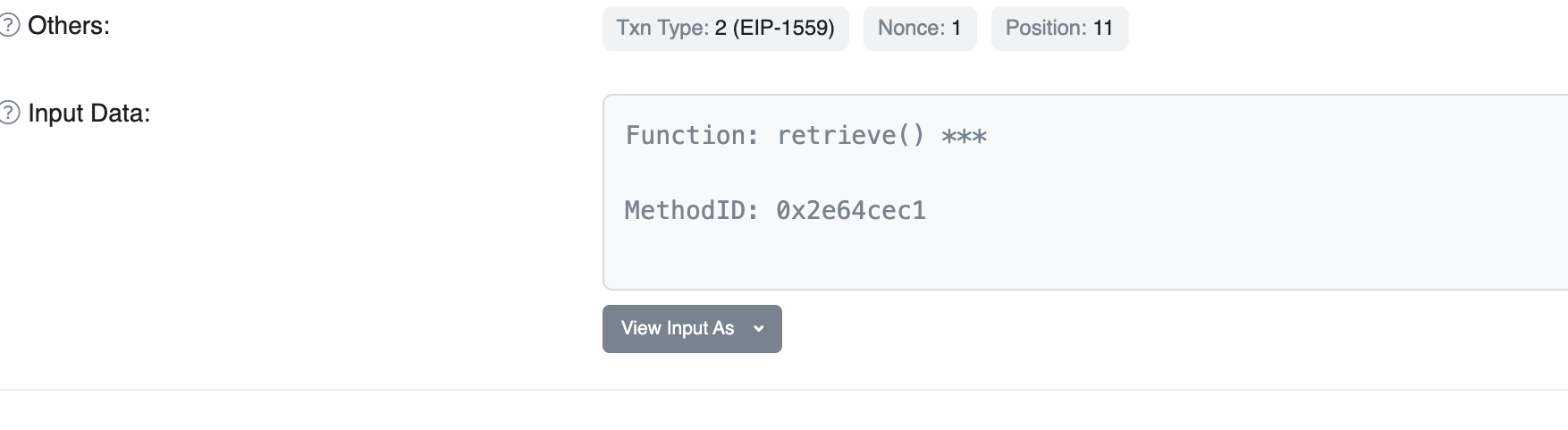1568x430 pixels.
Task: Click the Input Data: field label
Action: (89, 114)
